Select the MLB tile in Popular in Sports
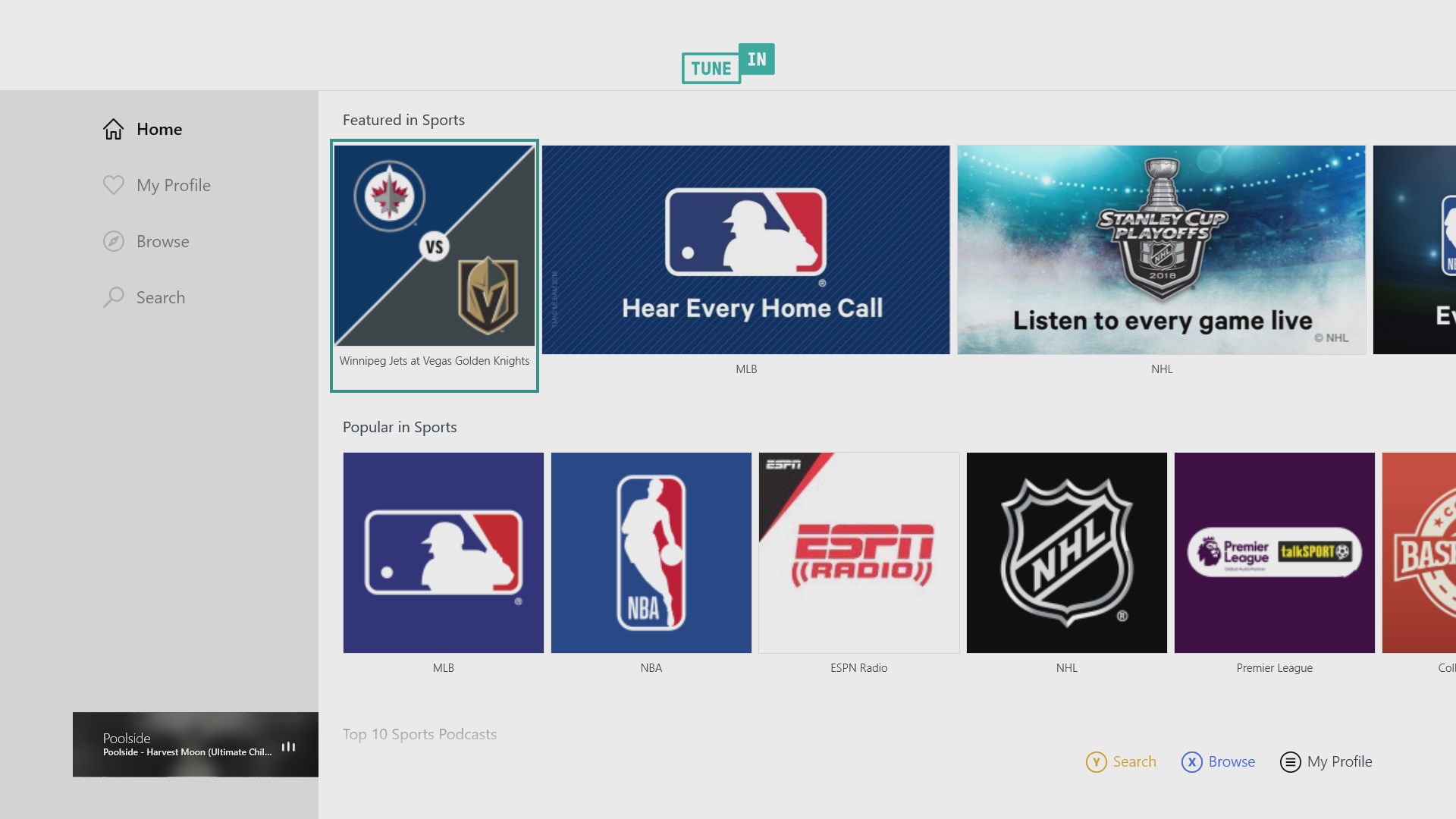 tap(443, 553)
